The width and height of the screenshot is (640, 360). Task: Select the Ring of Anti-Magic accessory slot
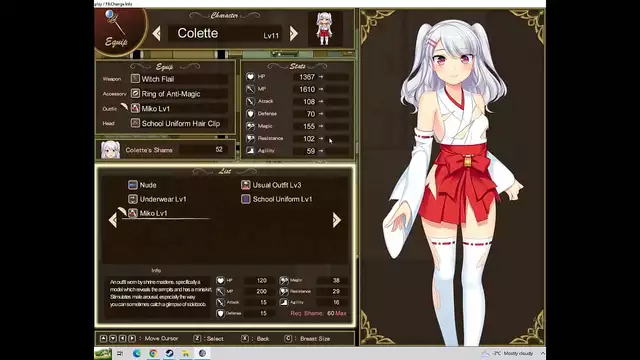coord(179,94)
